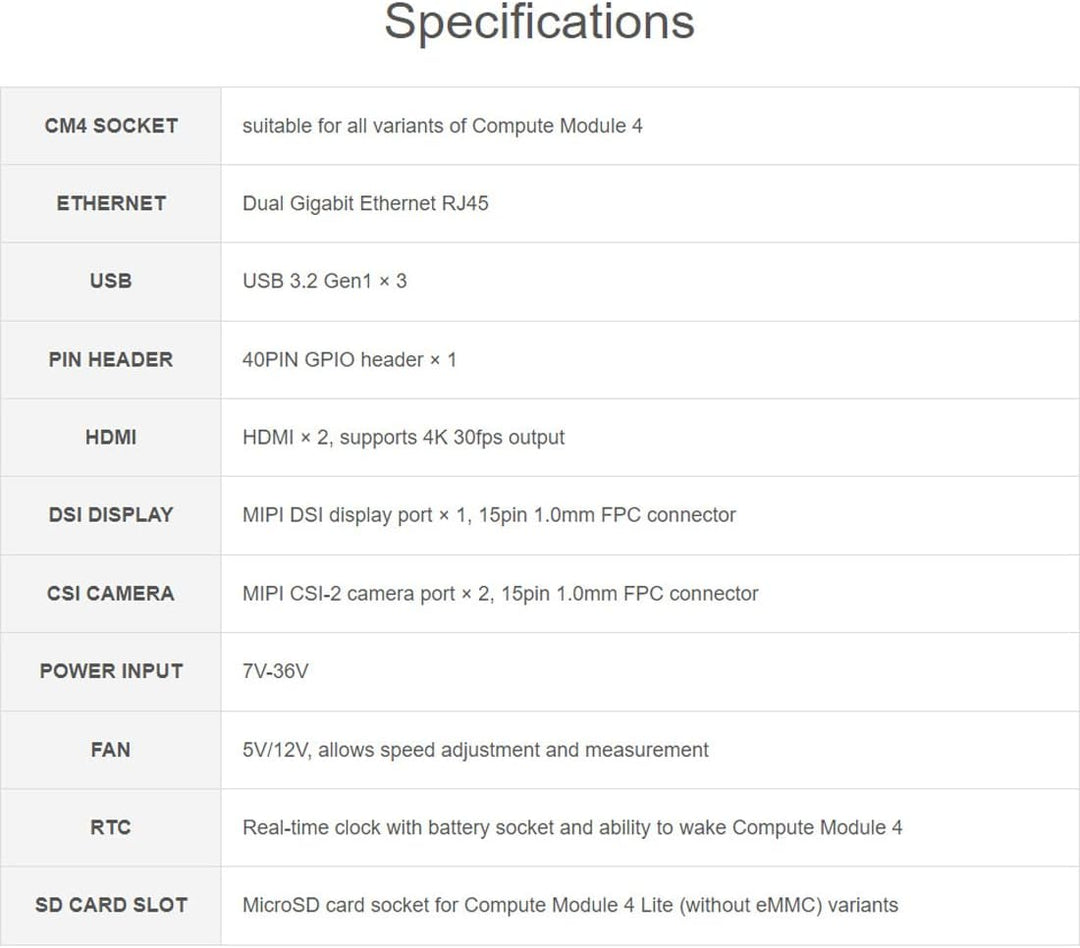1080x948 pixels.
Task: Click the ETHERNET row label
Action: coord(111,203)
